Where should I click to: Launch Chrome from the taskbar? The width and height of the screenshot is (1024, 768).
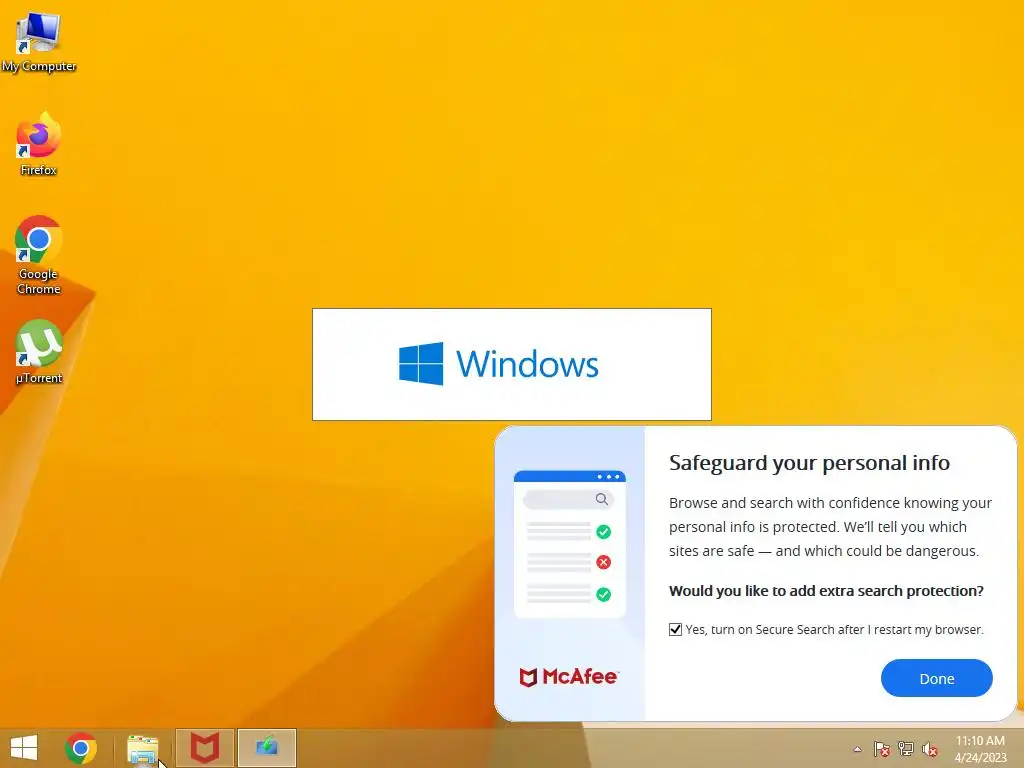point(81,748)
